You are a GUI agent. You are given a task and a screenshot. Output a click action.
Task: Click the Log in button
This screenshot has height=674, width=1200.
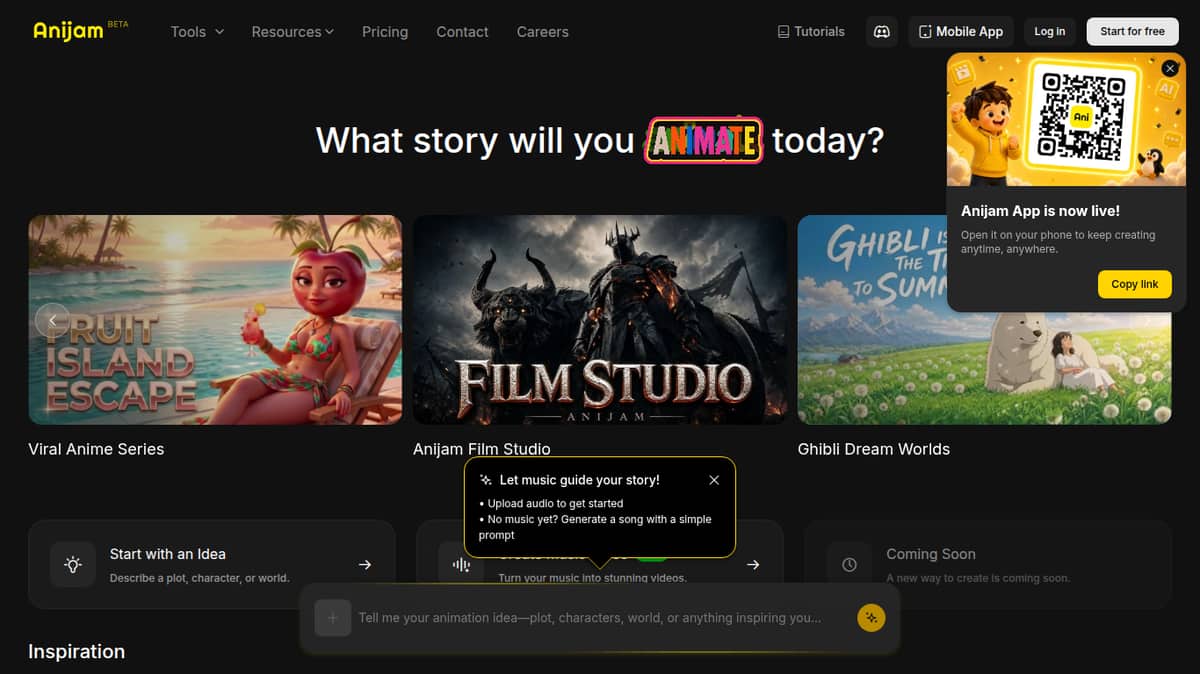1049,31
